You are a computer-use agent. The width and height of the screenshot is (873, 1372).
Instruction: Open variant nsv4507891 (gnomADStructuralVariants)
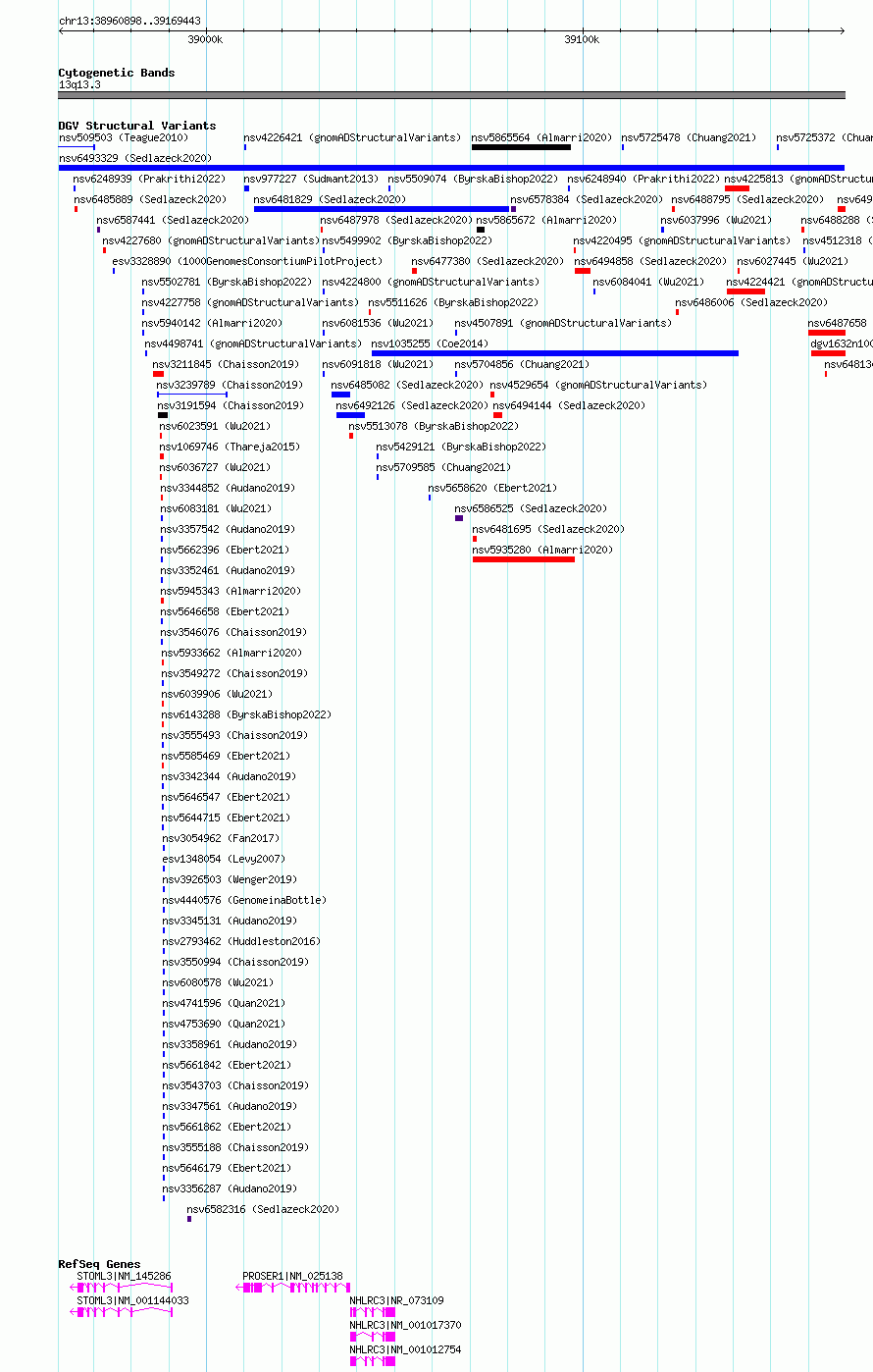tap(563, 324)
